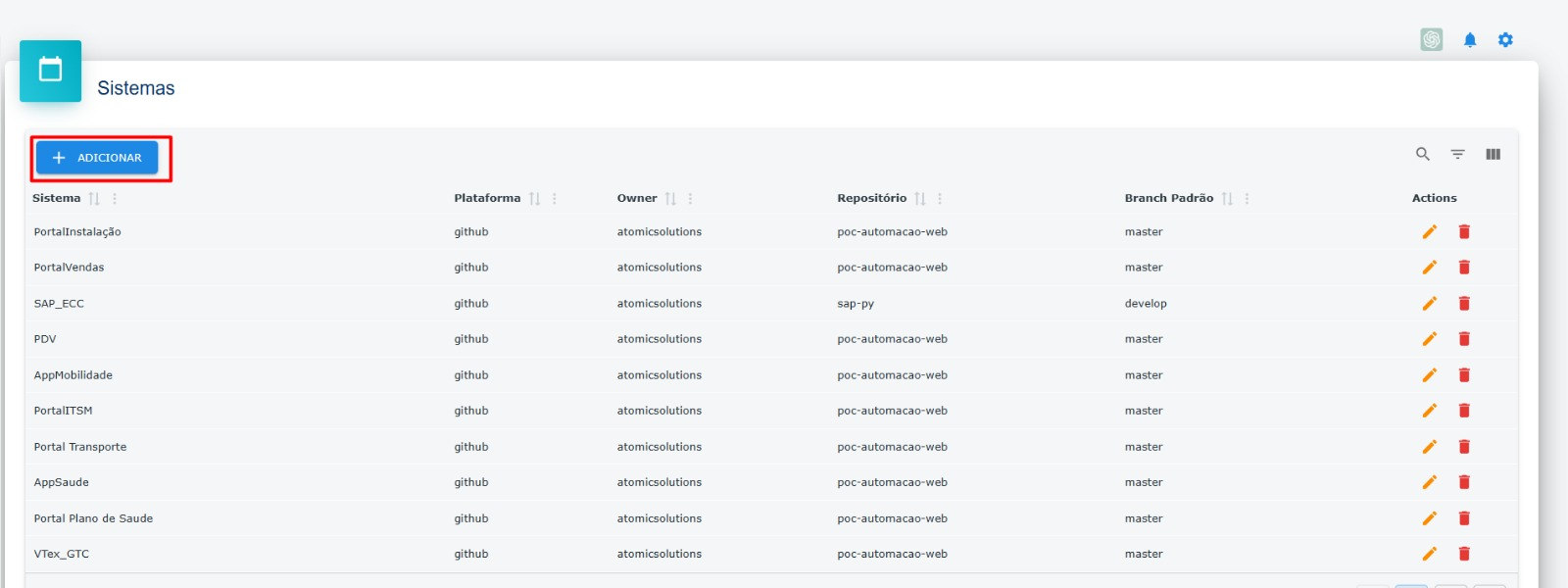Select the VTex_GTC system name
This screenshot has width=1568, height=588.
(x=62, y=554)
